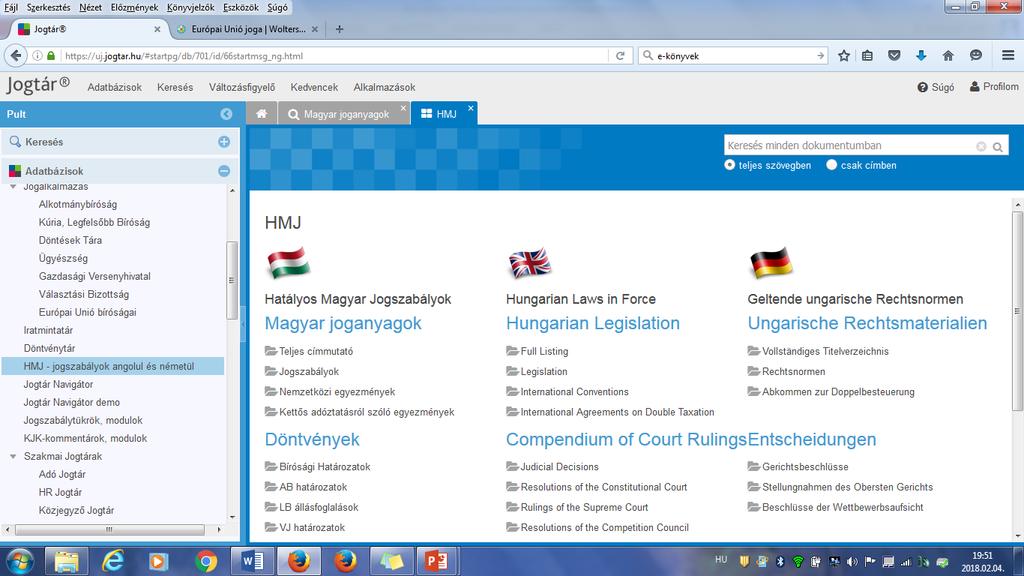Image resolution: width=1024 pixels, height=576 pixels.
Task: Open Judicial Decisions folder
Action: 552,467
